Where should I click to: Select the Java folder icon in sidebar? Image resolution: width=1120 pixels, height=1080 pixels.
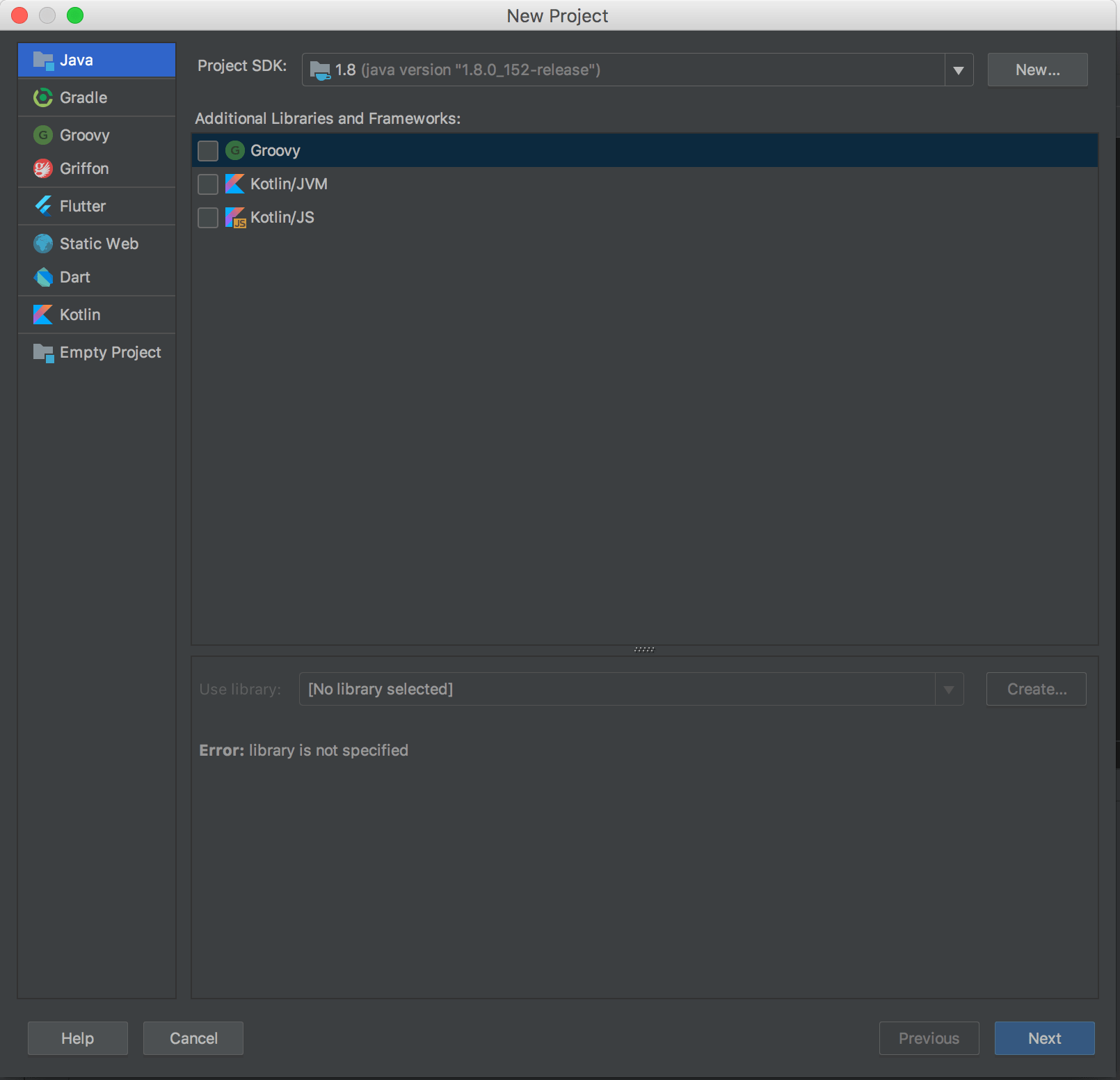43,61
